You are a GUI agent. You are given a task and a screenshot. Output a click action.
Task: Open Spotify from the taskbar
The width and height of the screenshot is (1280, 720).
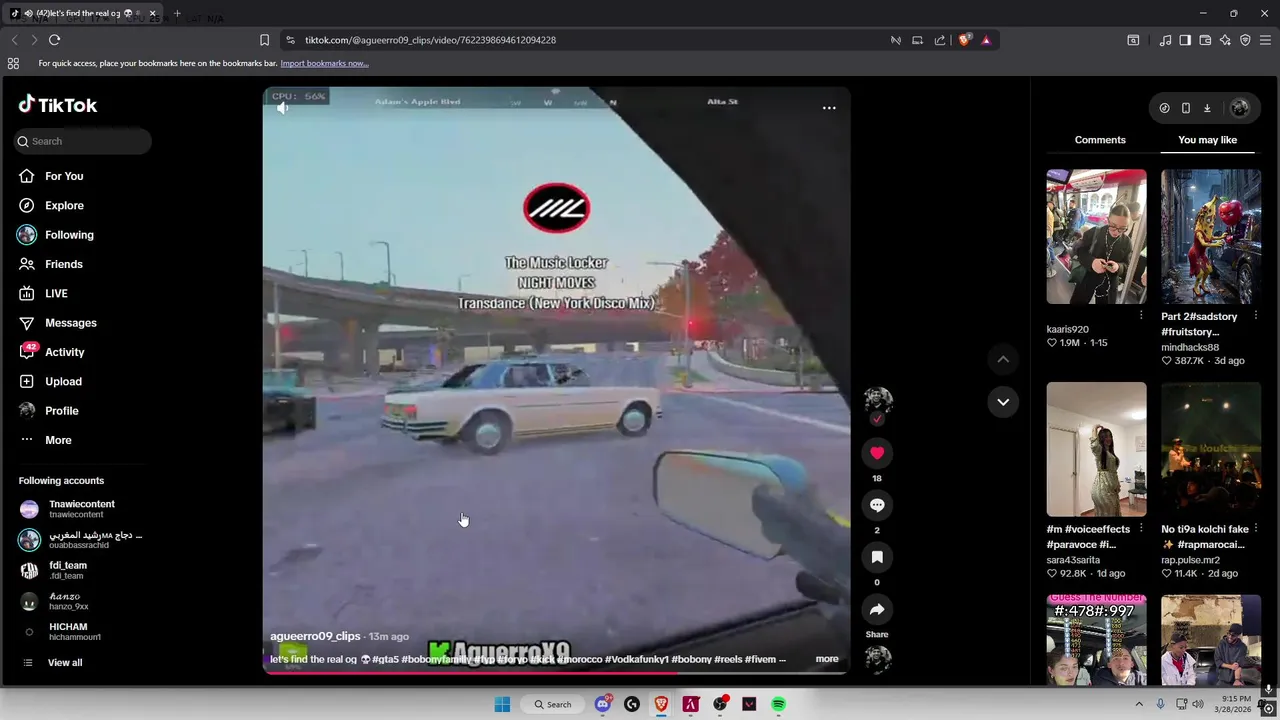tap(778, 704)
